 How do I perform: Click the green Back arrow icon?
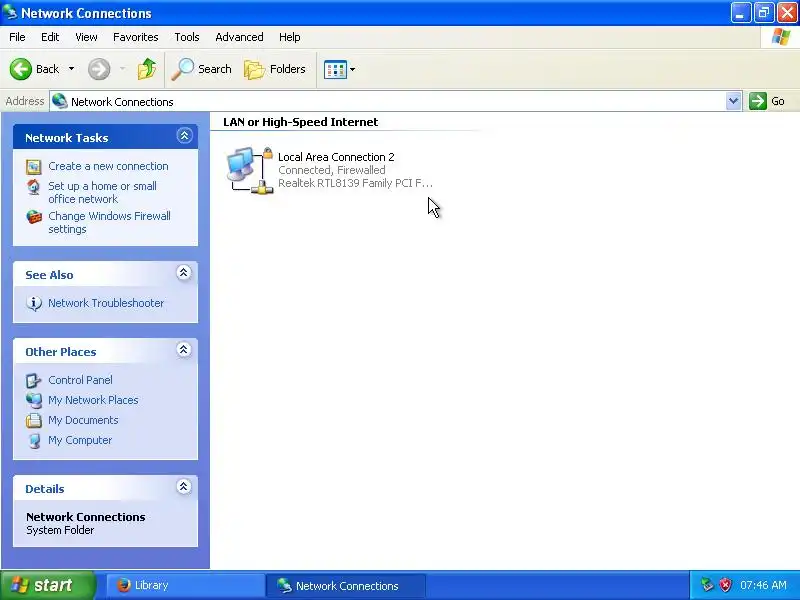coord(20,69)
